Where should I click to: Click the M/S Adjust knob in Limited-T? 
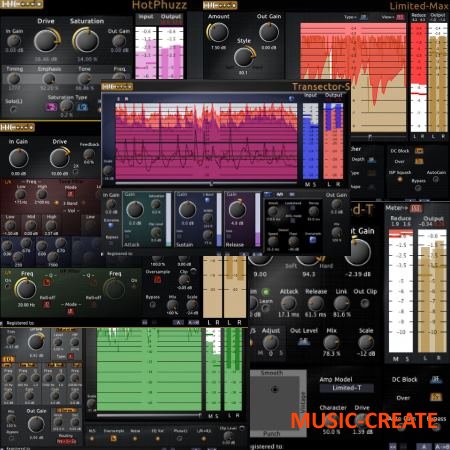[270, 342]
